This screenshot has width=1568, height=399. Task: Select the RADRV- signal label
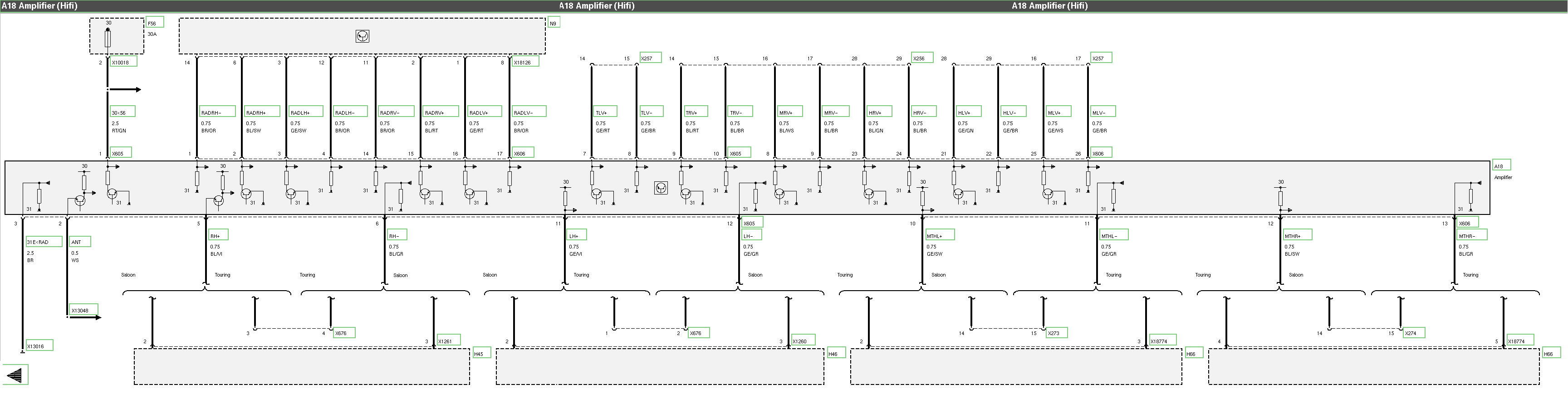tap(396, 112)
